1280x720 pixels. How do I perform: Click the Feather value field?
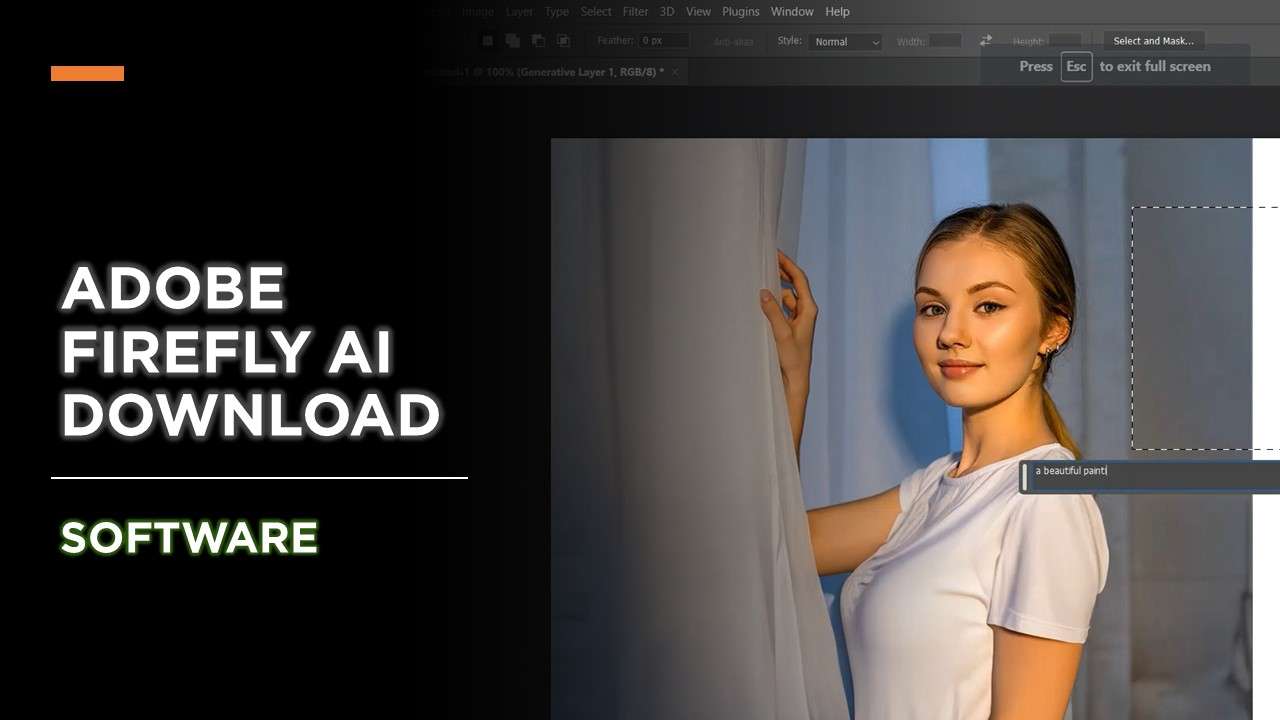pos(665,41)
